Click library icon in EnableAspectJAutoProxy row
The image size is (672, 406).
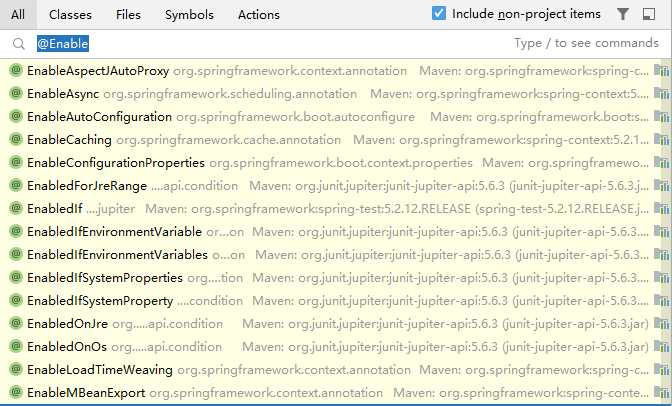tap(661, 70)
